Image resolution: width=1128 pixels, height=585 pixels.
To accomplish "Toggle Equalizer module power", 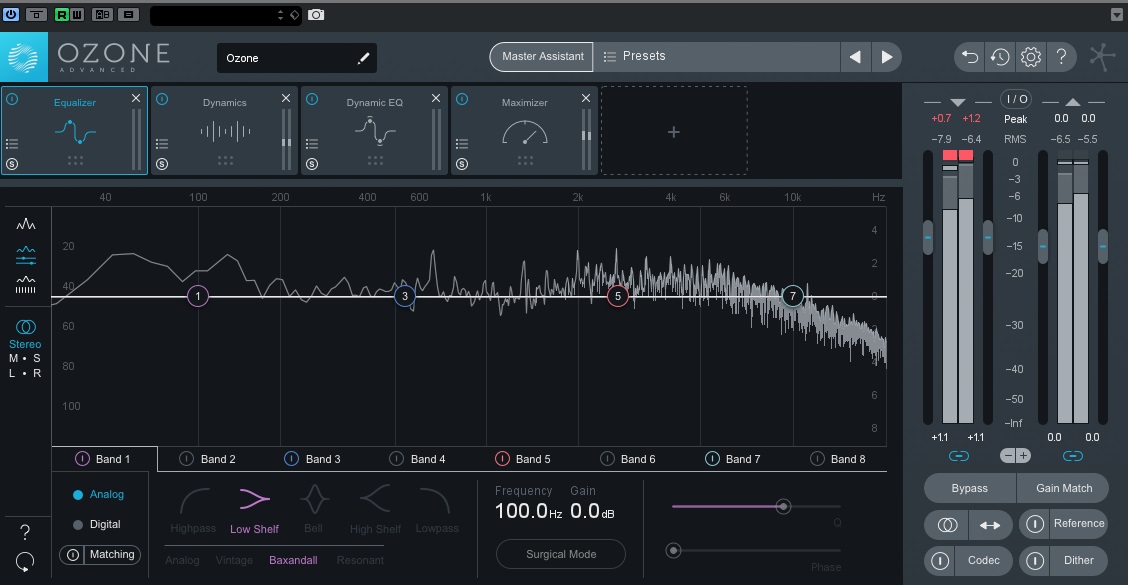I will pos(12,99).
